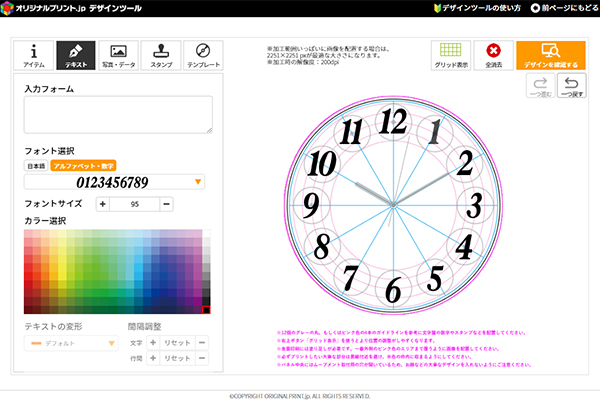Open the テキストの変形 デフォルト dropdown

pos(70,343)
